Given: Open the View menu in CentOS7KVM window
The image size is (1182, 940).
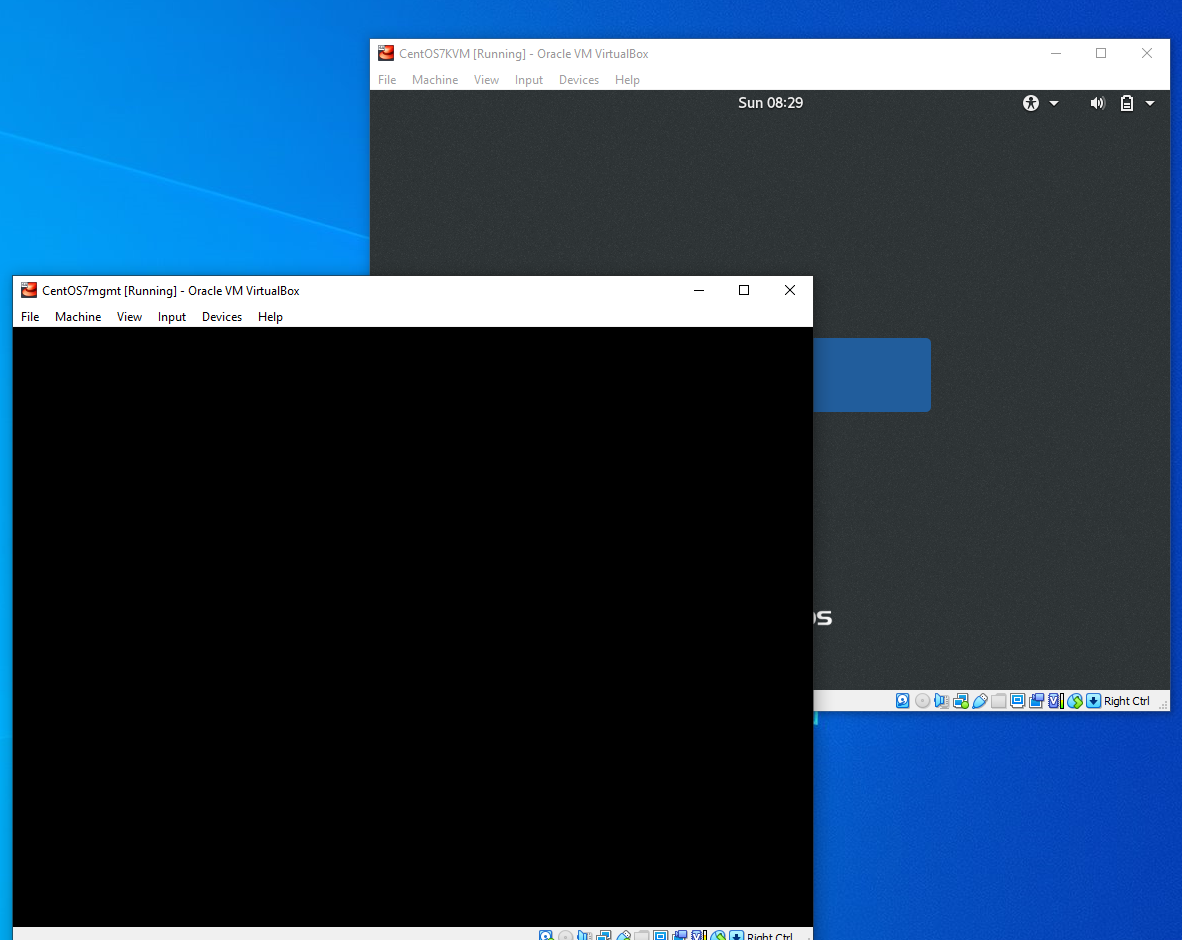Looking at the screenshot, I should point(486,80).
